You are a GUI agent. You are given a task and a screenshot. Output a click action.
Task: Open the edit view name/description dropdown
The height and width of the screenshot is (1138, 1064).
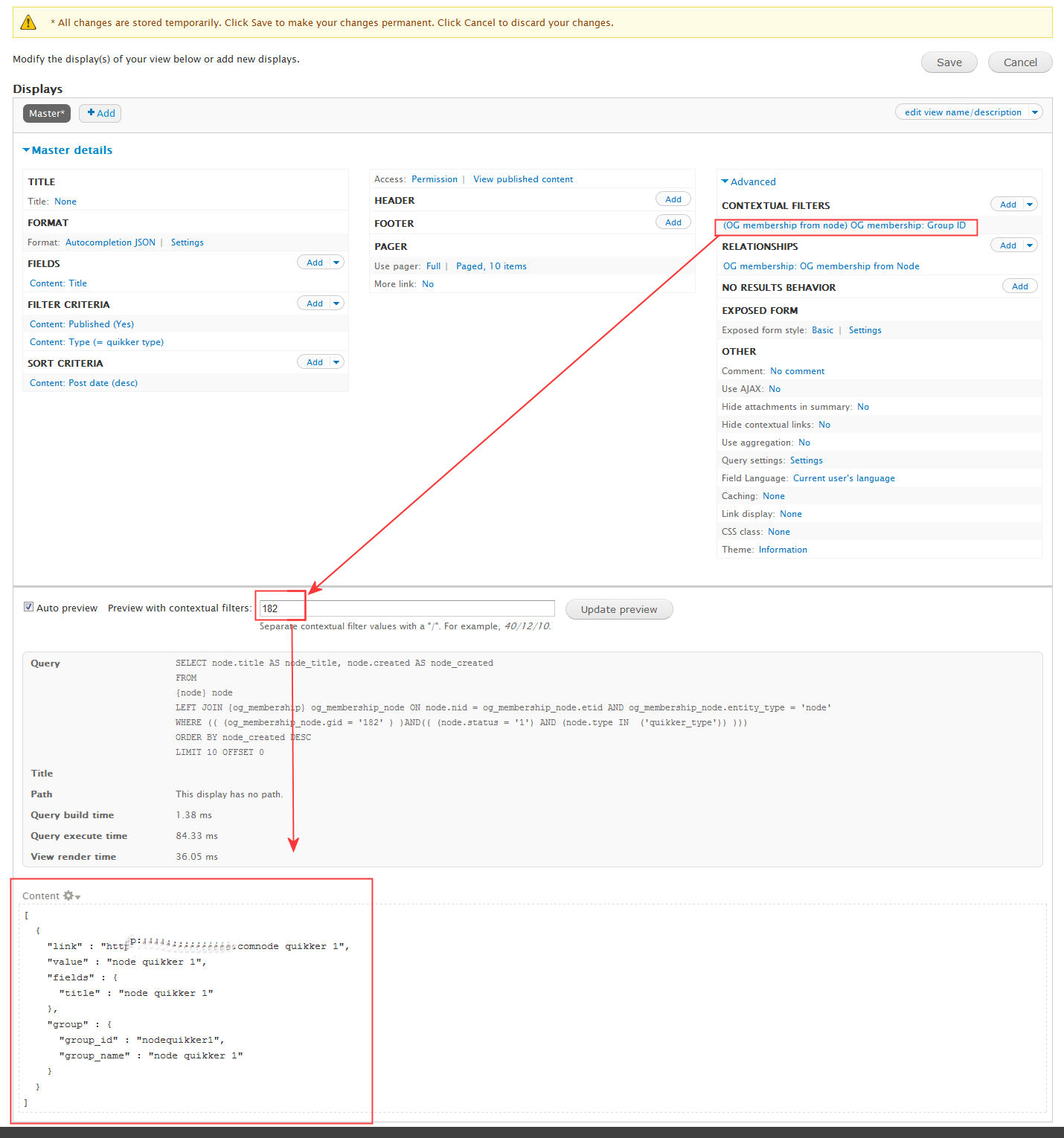1034,112
